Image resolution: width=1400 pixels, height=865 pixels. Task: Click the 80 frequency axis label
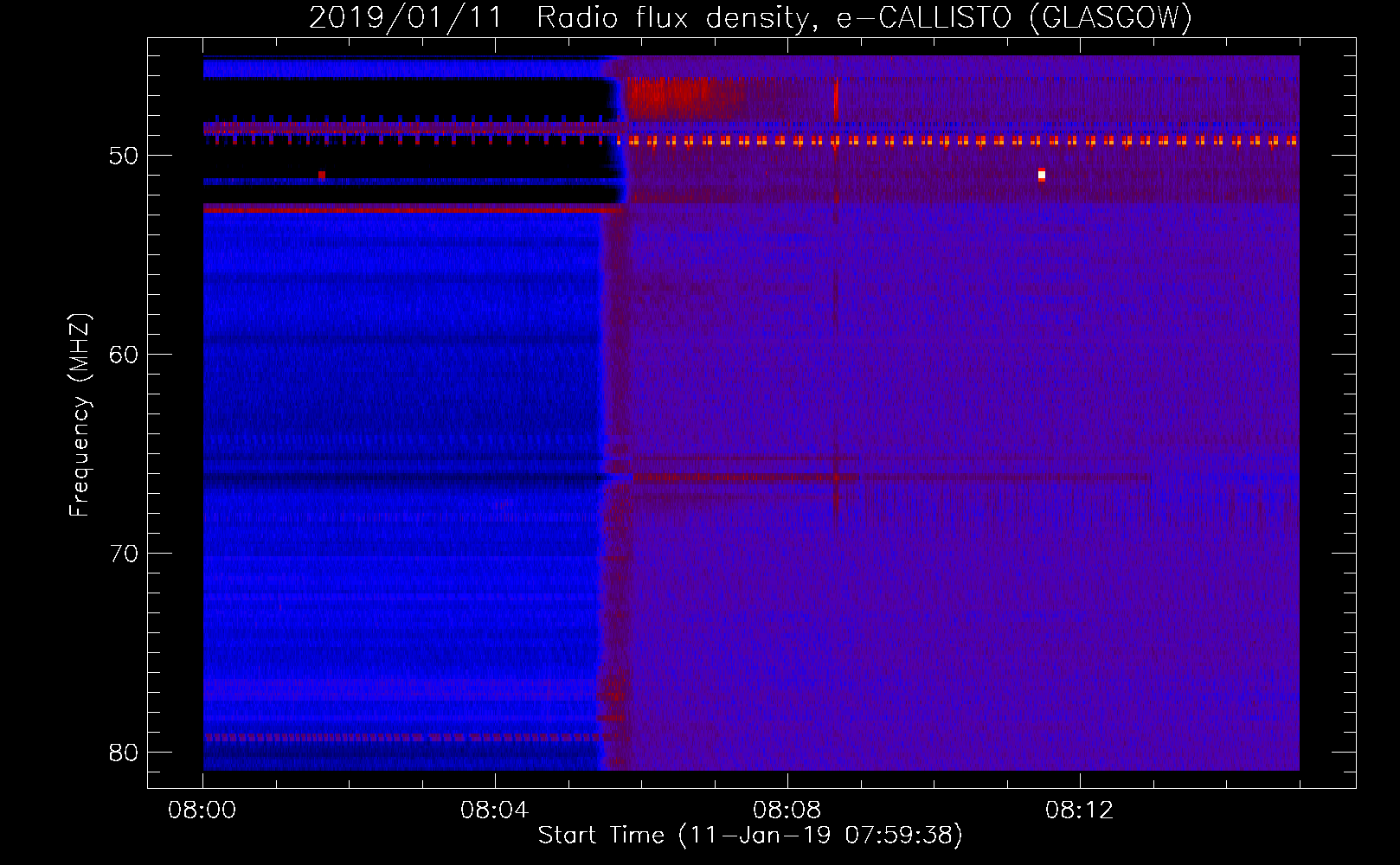pyautogui.click(x=124, y=753)
